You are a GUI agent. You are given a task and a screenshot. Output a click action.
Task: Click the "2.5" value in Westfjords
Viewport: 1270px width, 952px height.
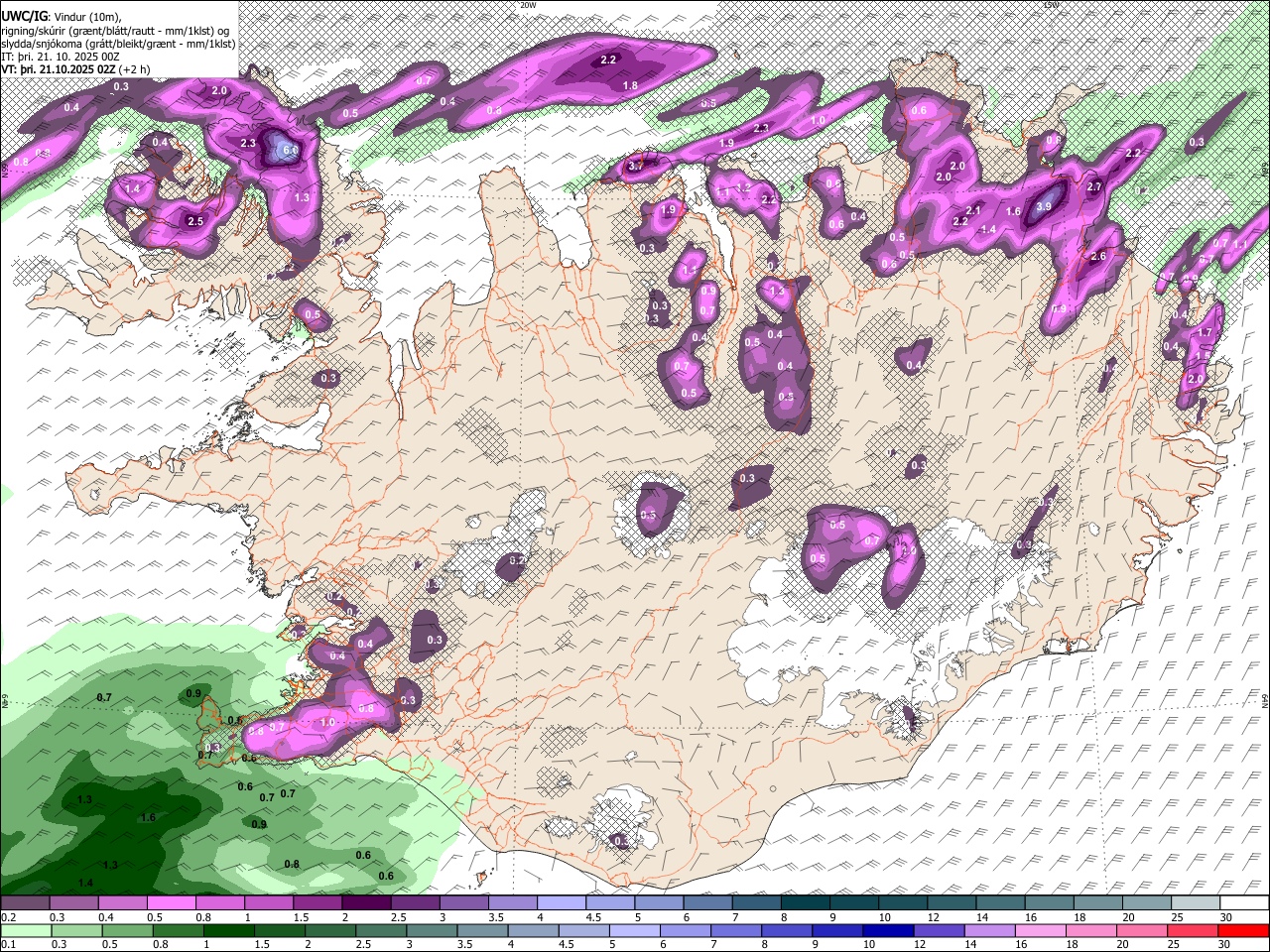pyautogui.click(x=195, y=221)
